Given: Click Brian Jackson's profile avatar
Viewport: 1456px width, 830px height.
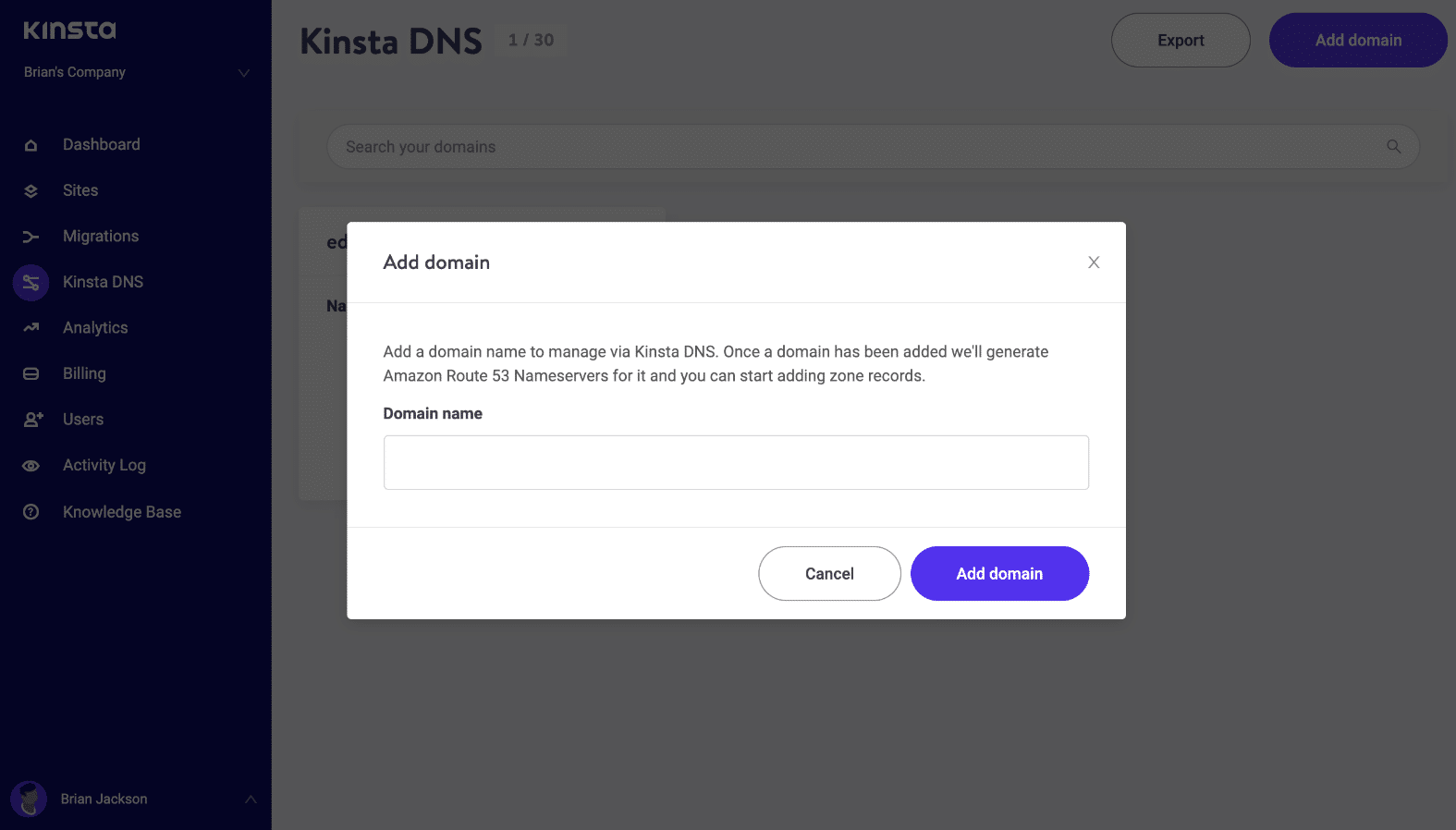Looking at the screenshot, I should (28, 799).
